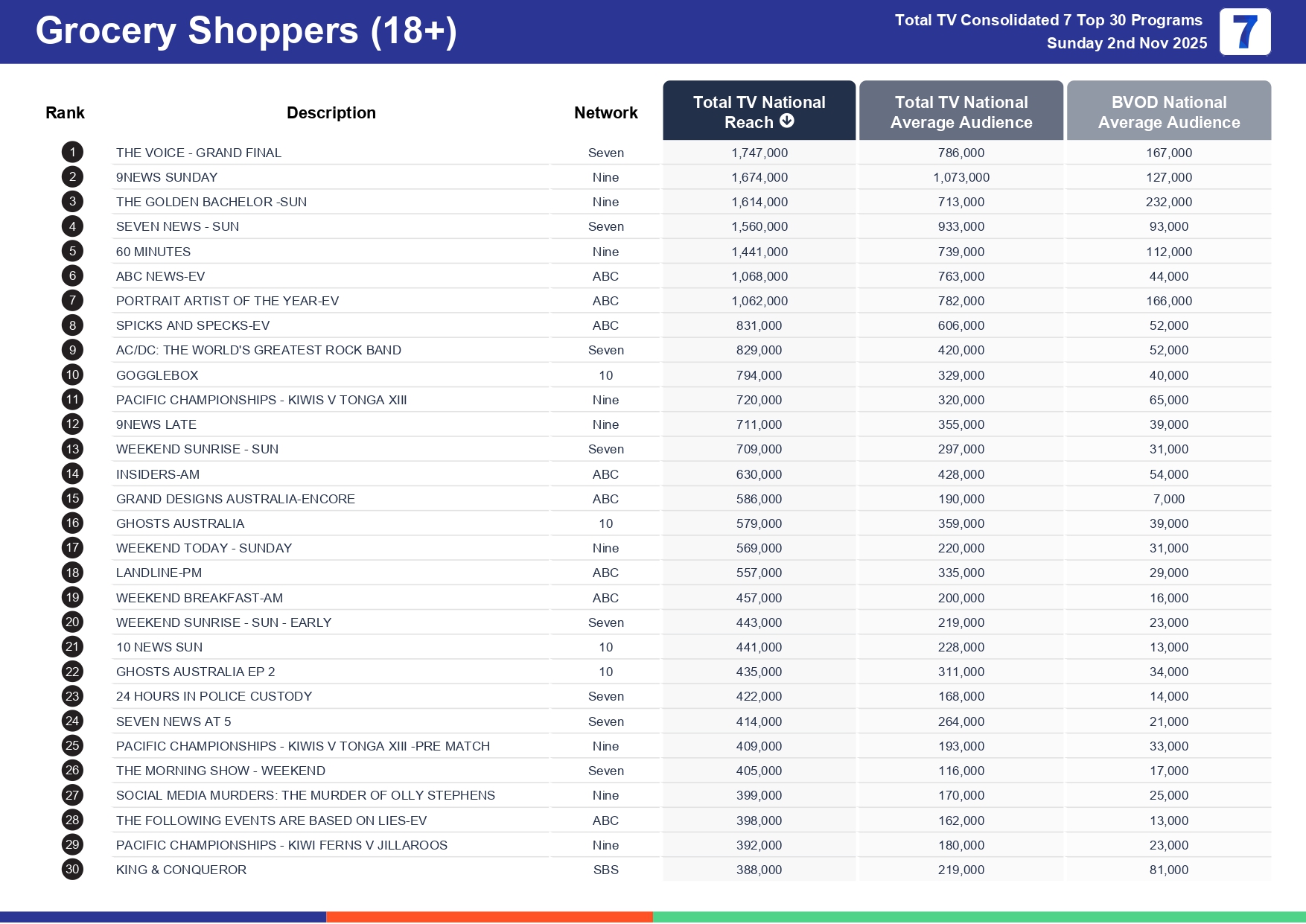This screenshot has height=924, width=1306.
Task: Click the green segment of bottom bar
Action: (978, 917)
